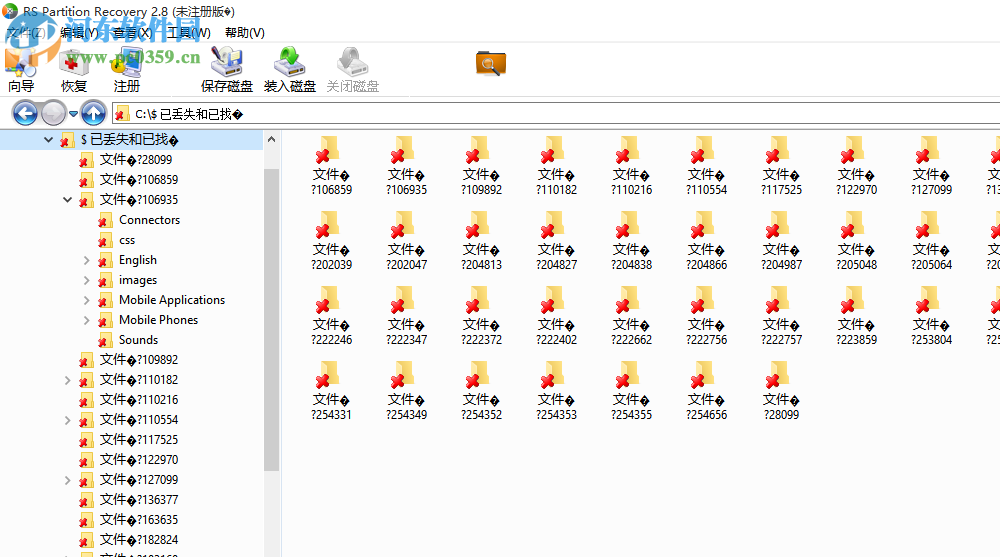This screenshot has height=557, width=1000.
Task: Select ?136377 folder in tree
Action: 139,500
